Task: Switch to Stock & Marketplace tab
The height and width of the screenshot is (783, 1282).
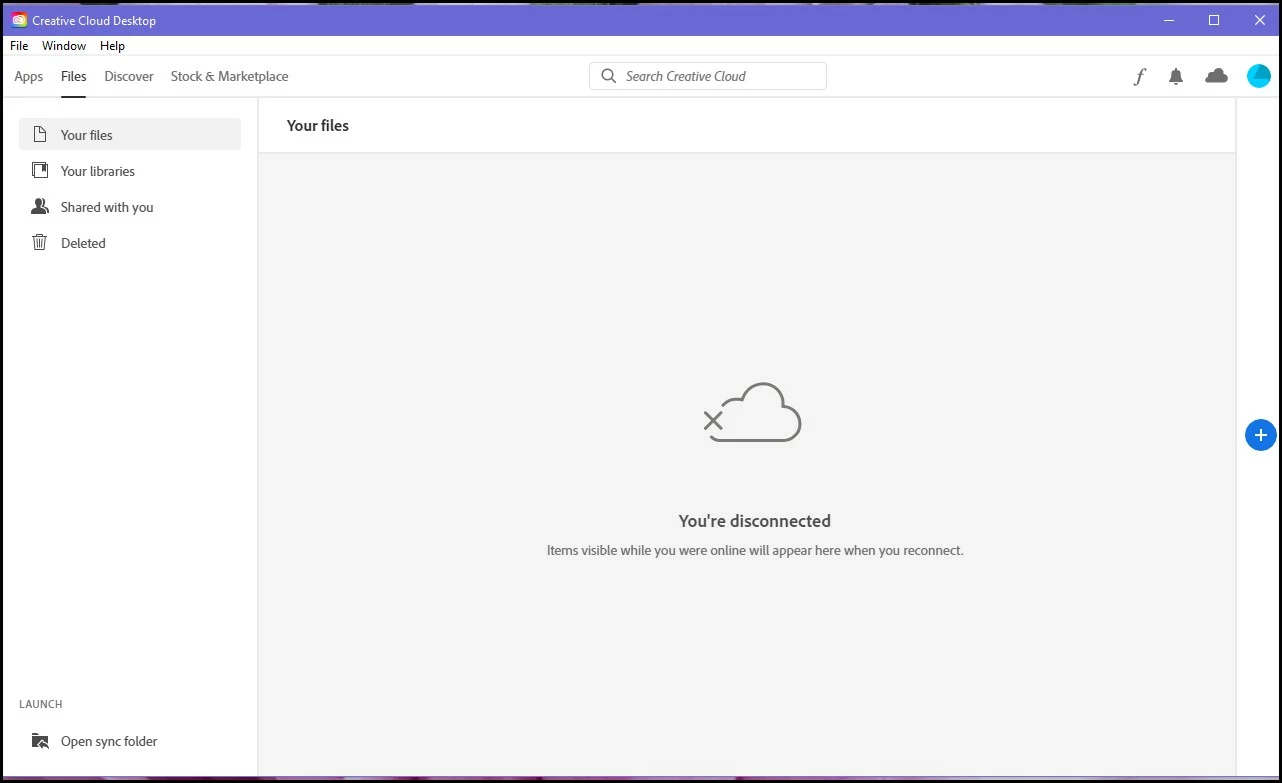Action: 229,76
